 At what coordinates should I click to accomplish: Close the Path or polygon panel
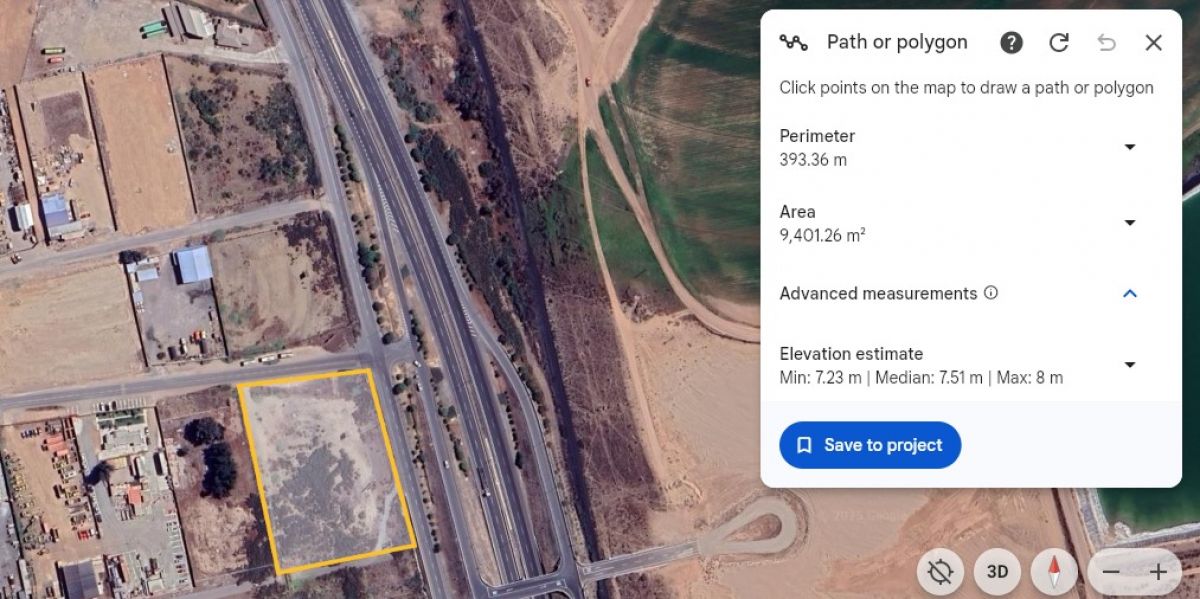point(1153,42)
